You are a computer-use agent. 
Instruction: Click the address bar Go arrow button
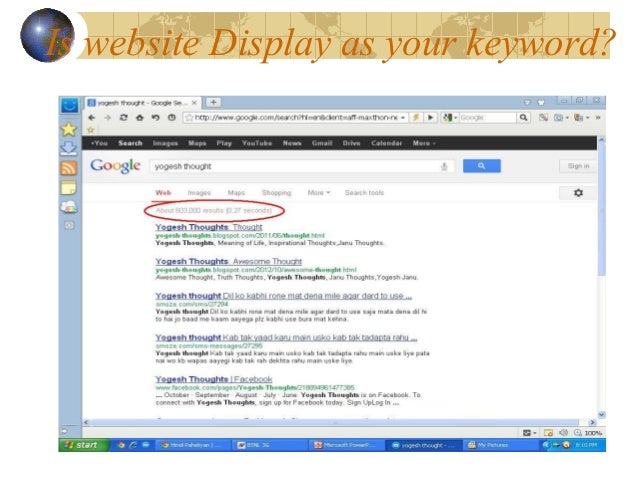430,118
